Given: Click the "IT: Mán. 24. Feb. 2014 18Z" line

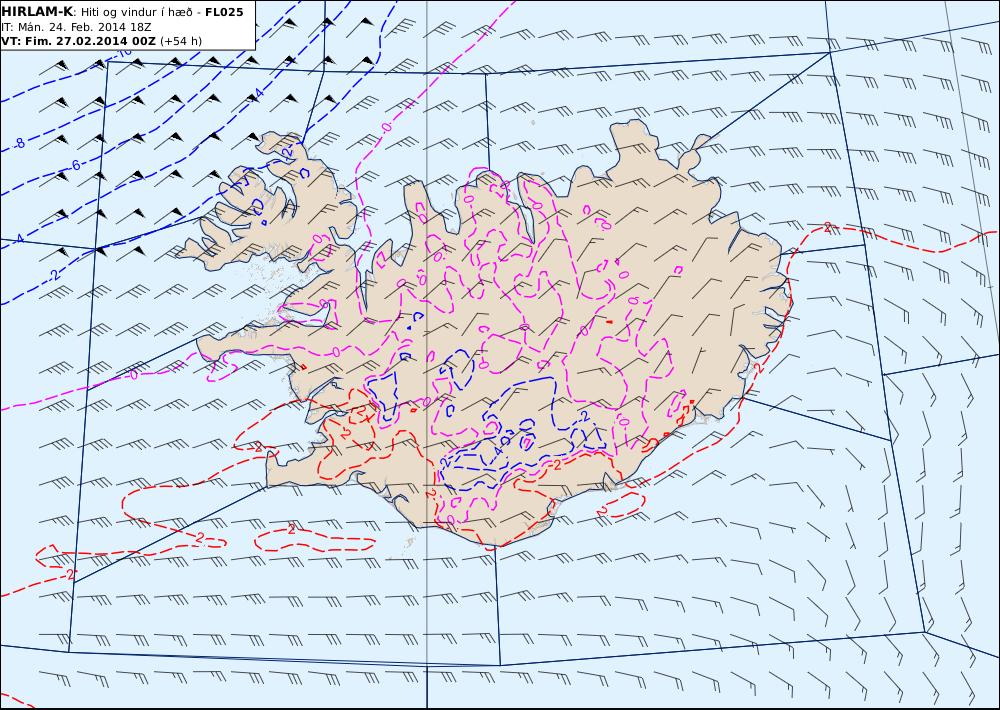Looking at the screenshot, I should click(77, 27).
